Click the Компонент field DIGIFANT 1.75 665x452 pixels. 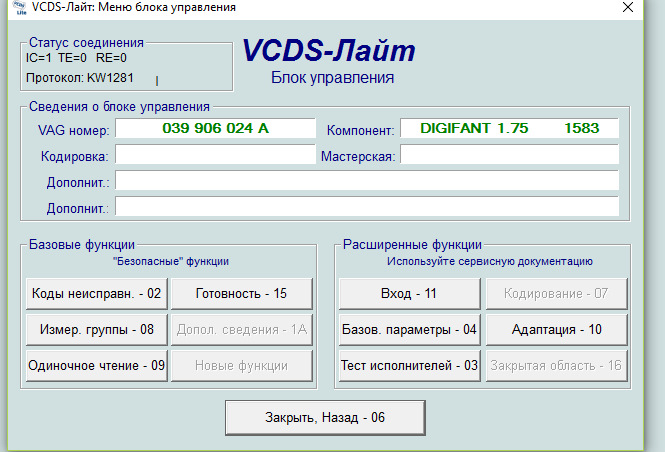[x=509, y=128]
